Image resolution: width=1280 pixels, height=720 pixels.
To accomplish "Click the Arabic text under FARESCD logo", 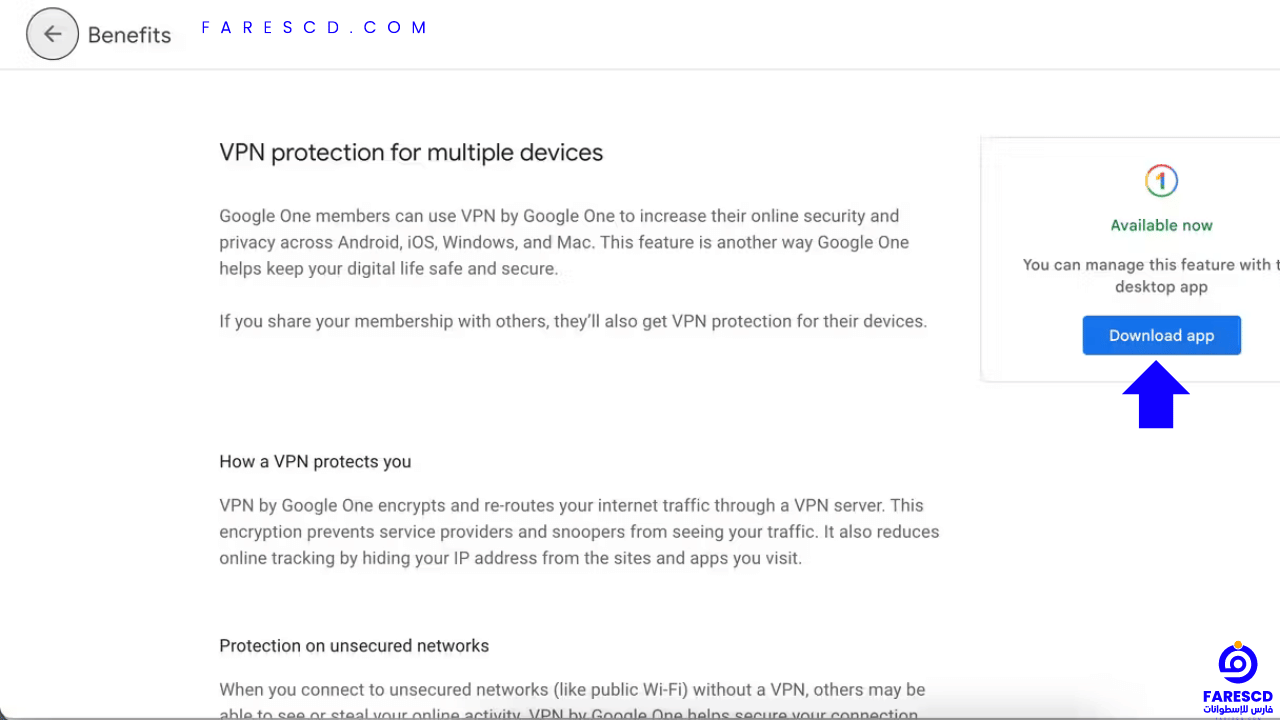I will 1238,709.
